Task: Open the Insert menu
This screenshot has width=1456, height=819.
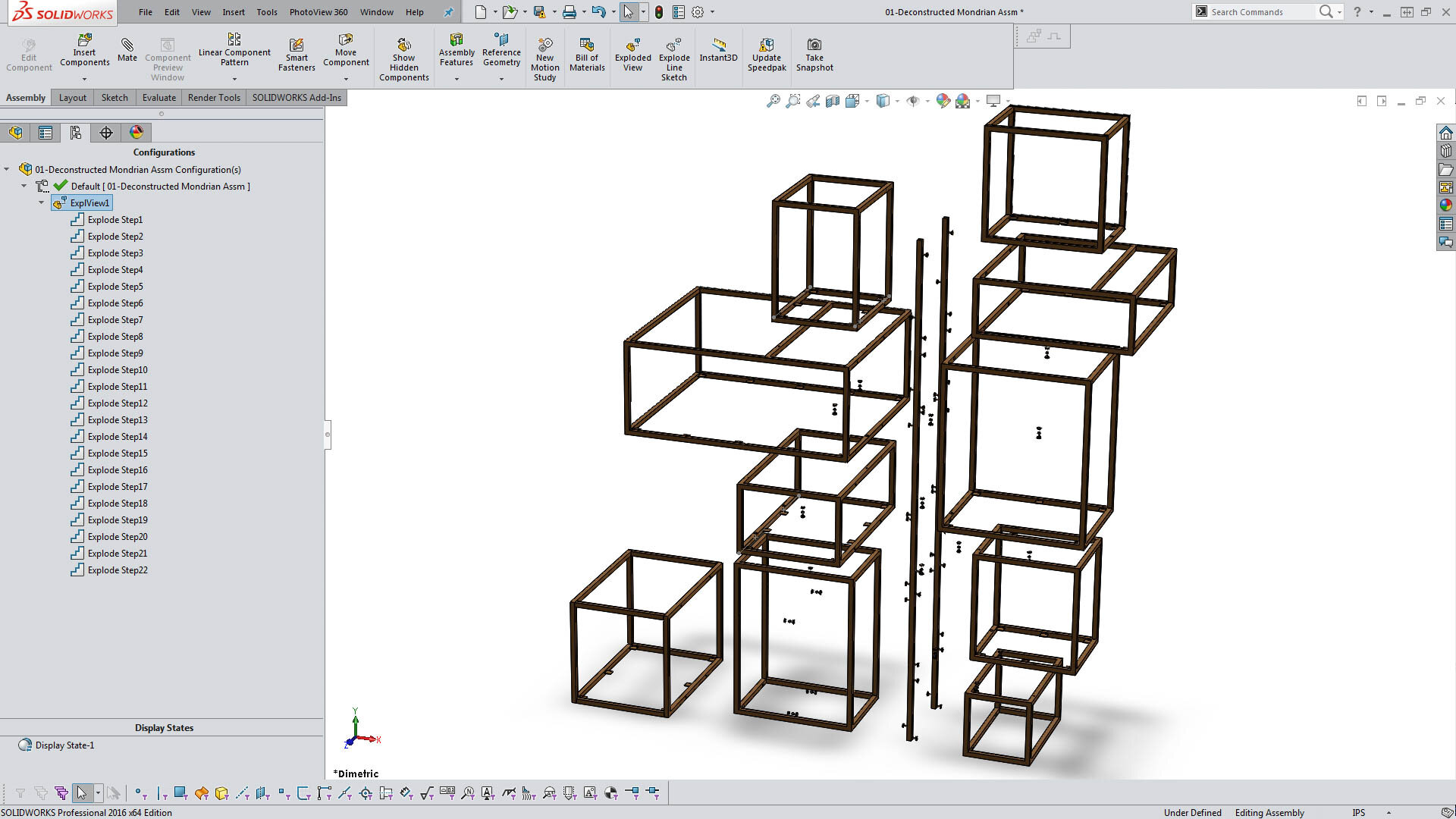Action: coord(234,12)
